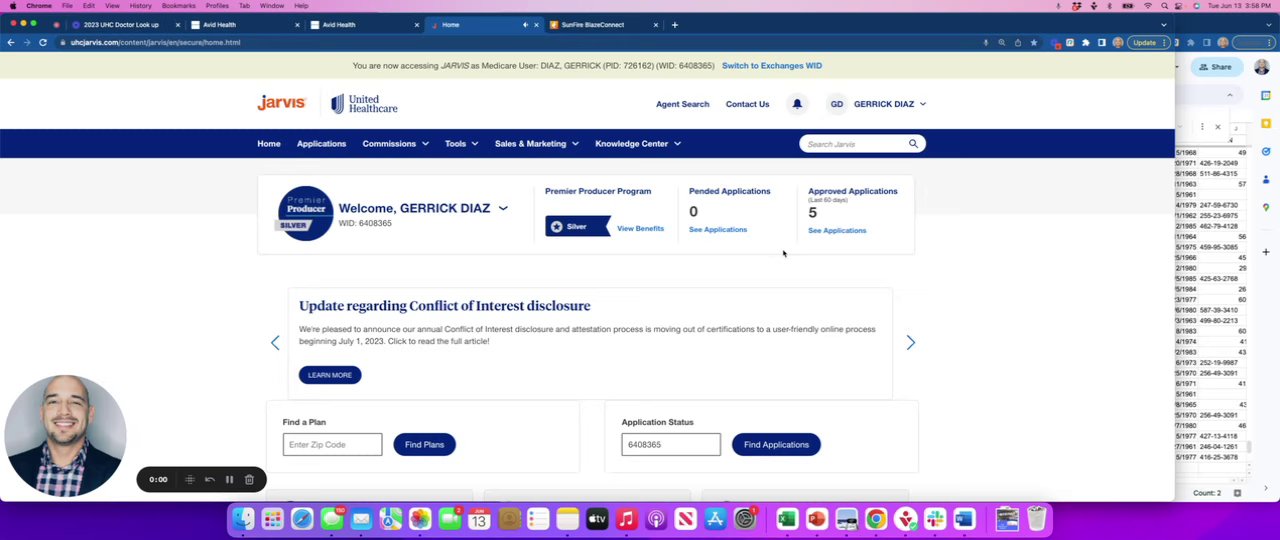
Task: Open the History menu in menu bar
Action: (x=140, y=6)
